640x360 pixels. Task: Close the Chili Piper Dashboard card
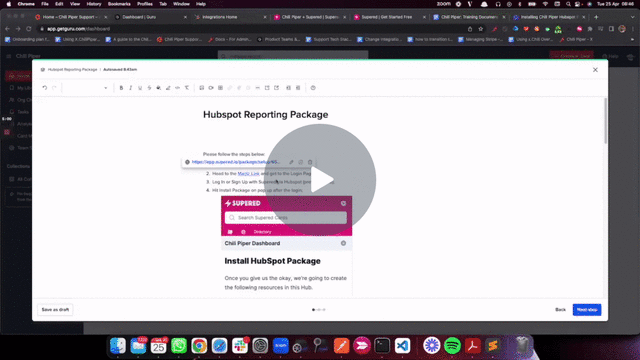click(x=343, y=243)
